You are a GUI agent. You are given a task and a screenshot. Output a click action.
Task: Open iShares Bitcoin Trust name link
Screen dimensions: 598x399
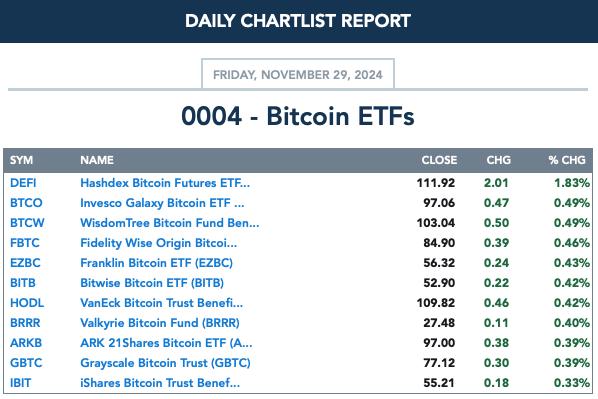[x=160, y=383]
